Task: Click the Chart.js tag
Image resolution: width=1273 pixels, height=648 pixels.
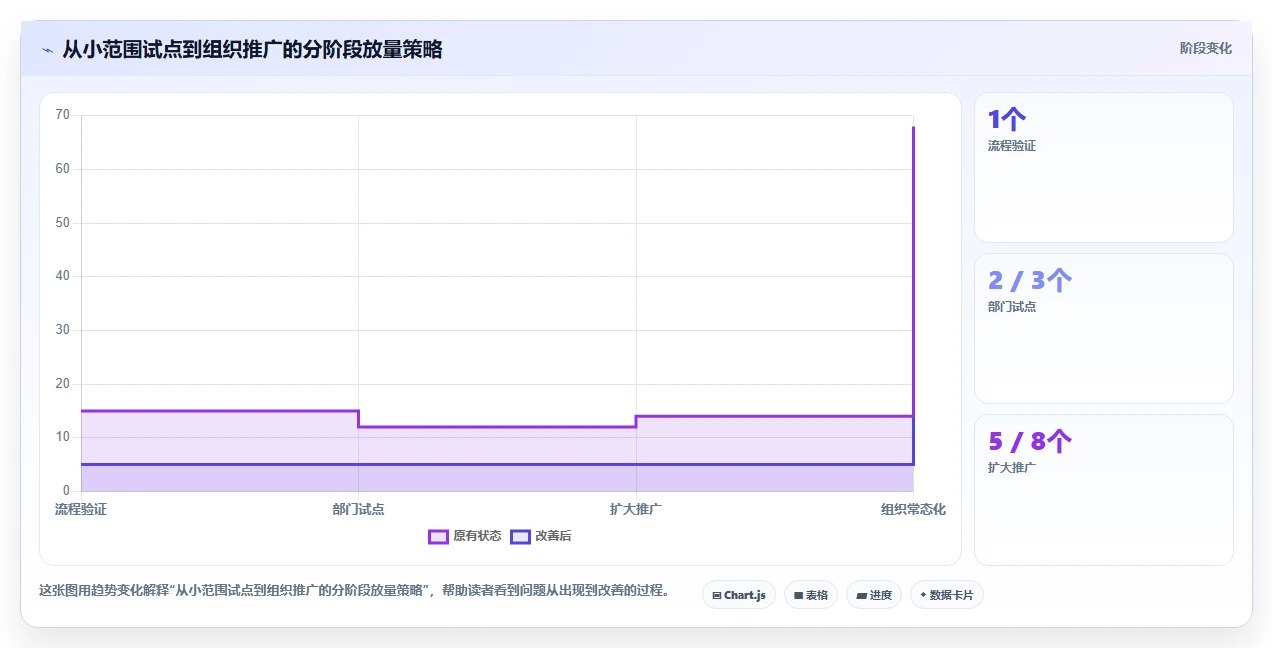Action: [738, 595]
